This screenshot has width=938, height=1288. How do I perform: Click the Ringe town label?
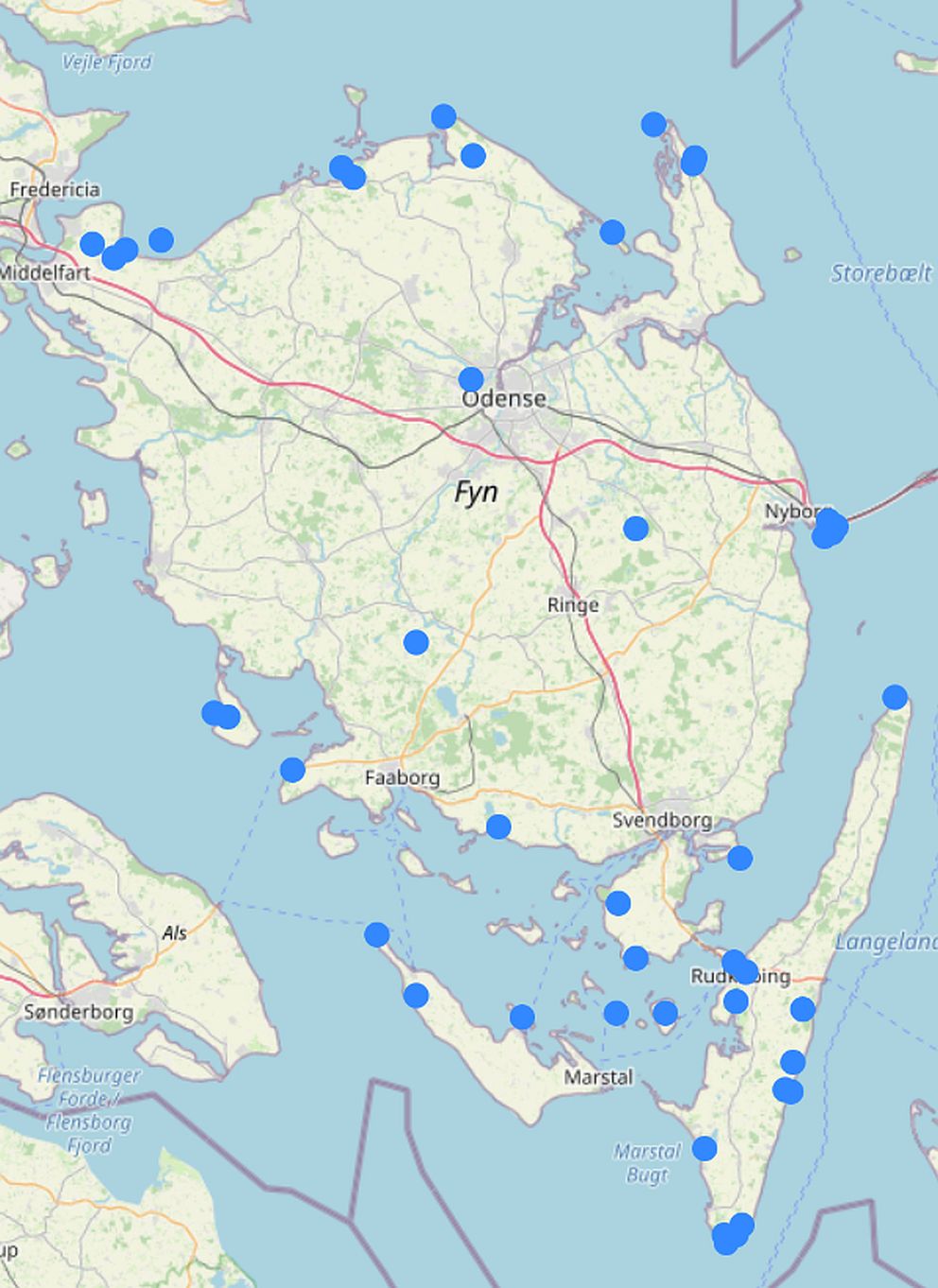(x=573, y=605)
